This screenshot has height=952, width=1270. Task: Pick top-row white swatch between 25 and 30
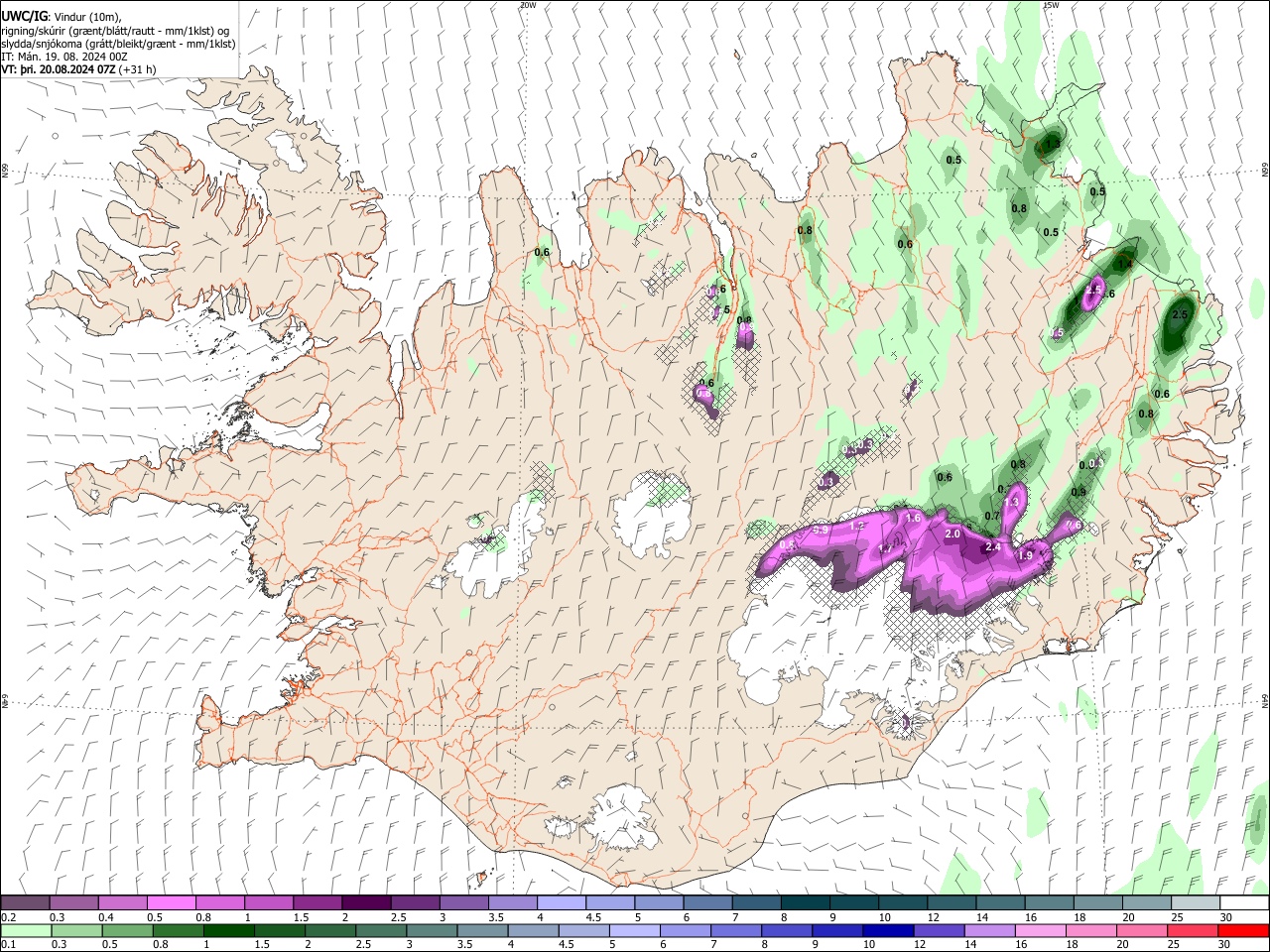coord(1195,902)
